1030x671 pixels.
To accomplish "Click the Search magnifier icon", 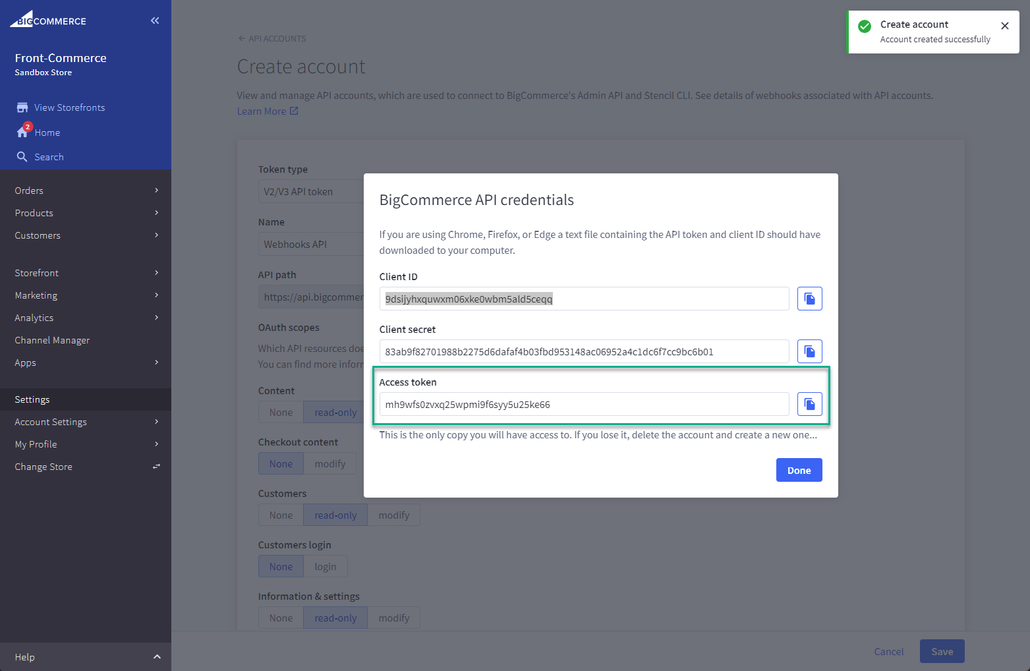I will point(22,157).
